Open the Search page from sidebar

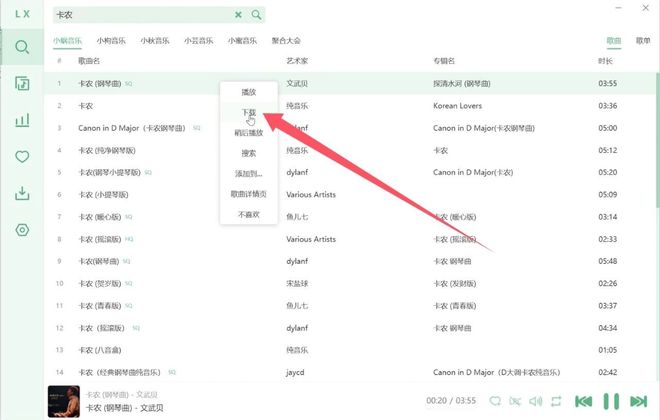(x=22, y=47)
